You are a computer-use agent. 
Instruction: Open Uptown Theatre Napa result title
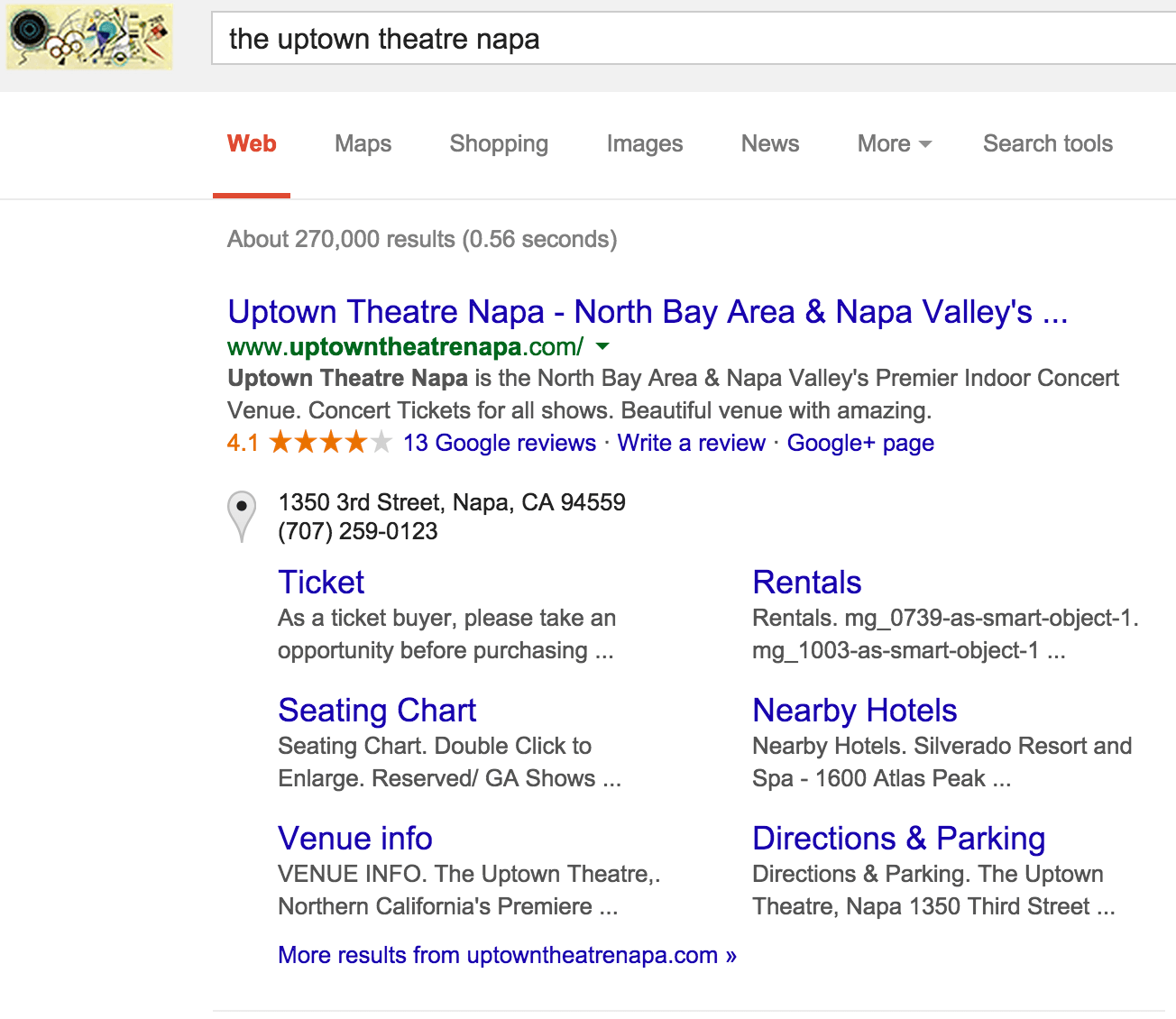[x=648, y=312]
